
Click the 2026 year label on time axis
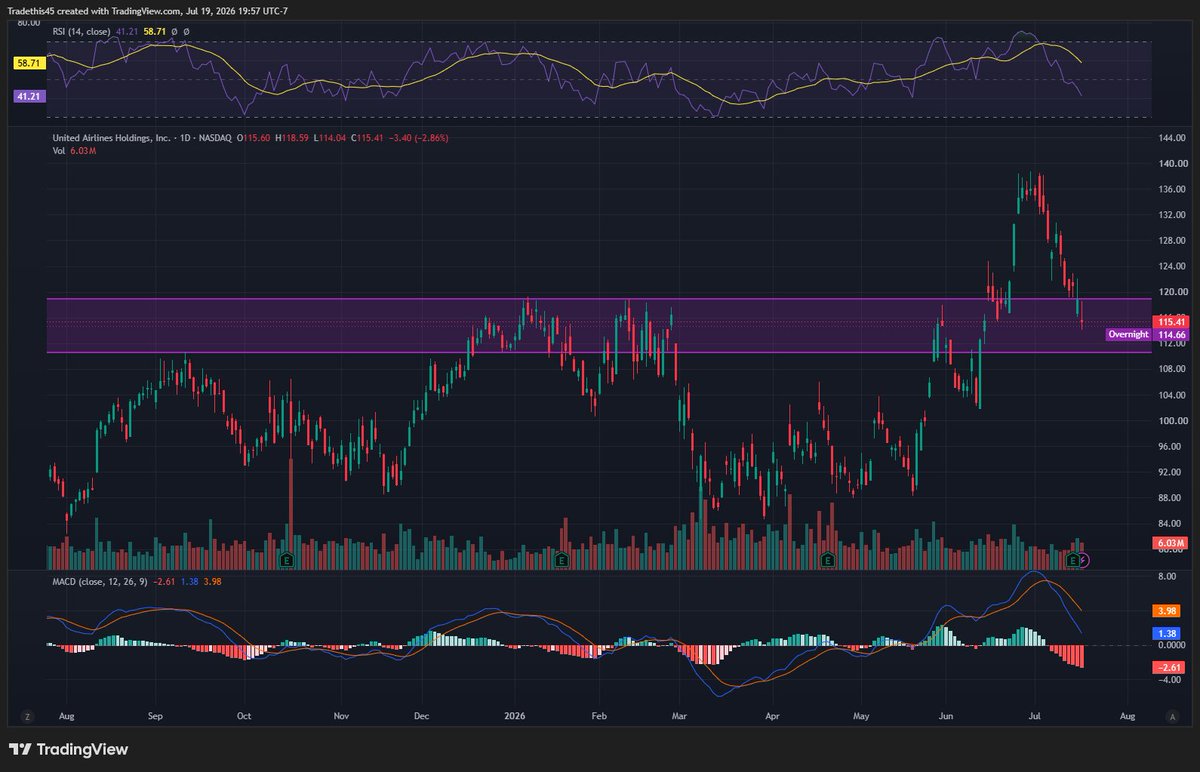click(x=515, y=716)
